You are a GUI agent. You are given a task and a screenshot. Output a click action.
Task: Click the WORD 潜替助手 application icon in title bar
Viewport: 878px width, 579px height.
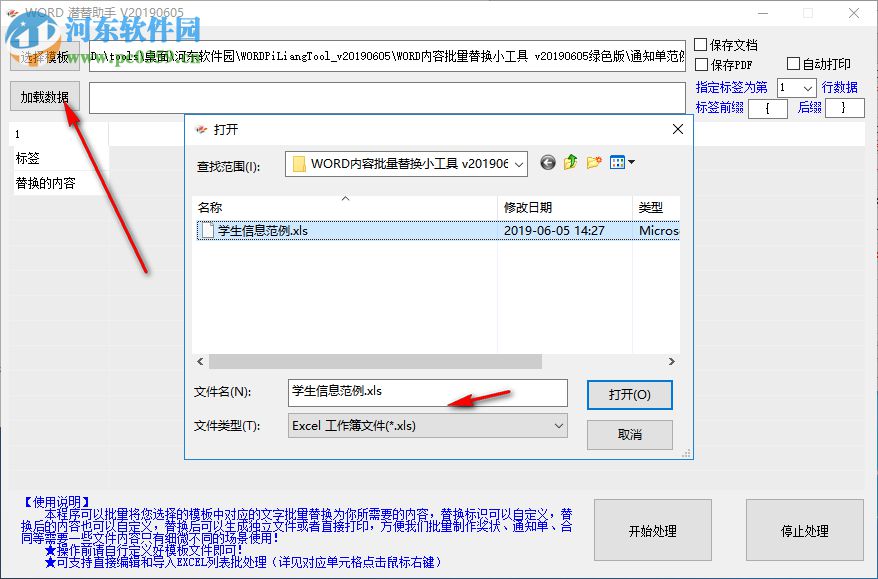point(13,11)
